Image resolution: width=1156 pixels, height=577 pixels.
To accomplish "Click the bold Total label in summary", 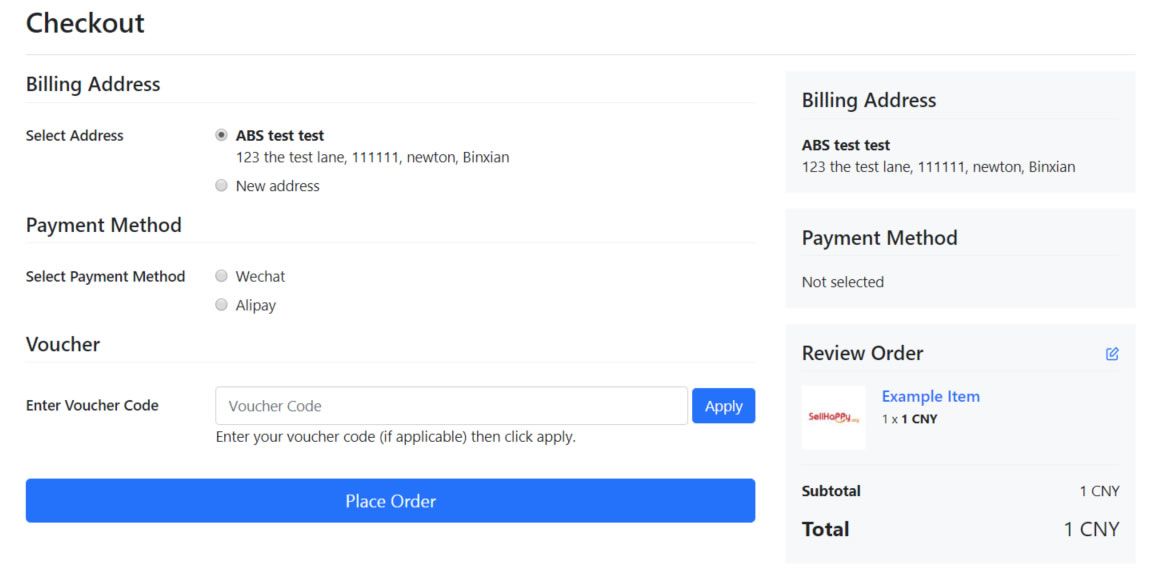I will pyautogui.click(x=825, y=529).
